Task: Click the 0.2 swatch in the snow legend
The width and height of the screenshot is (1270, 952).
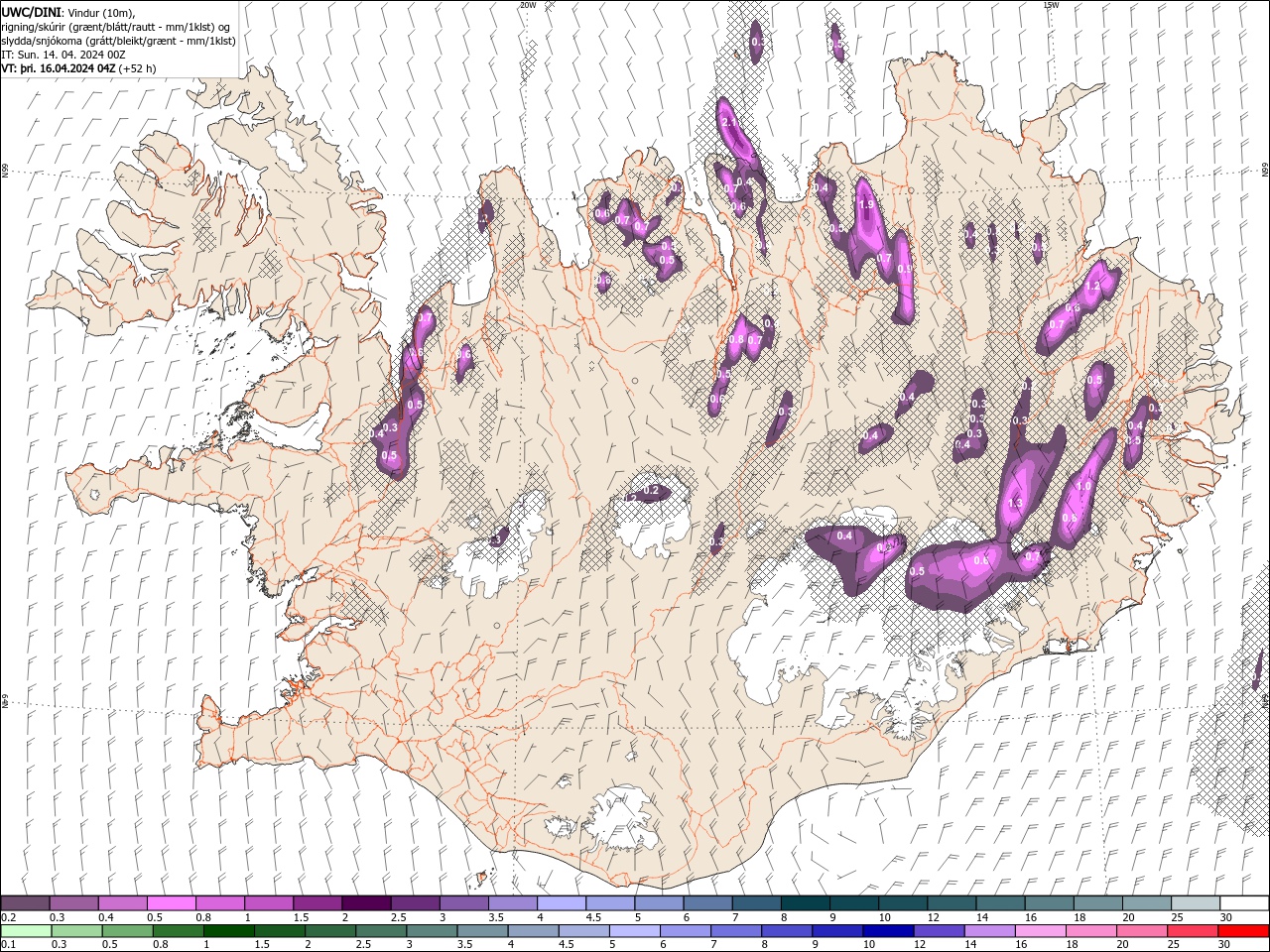Action: 26,903
